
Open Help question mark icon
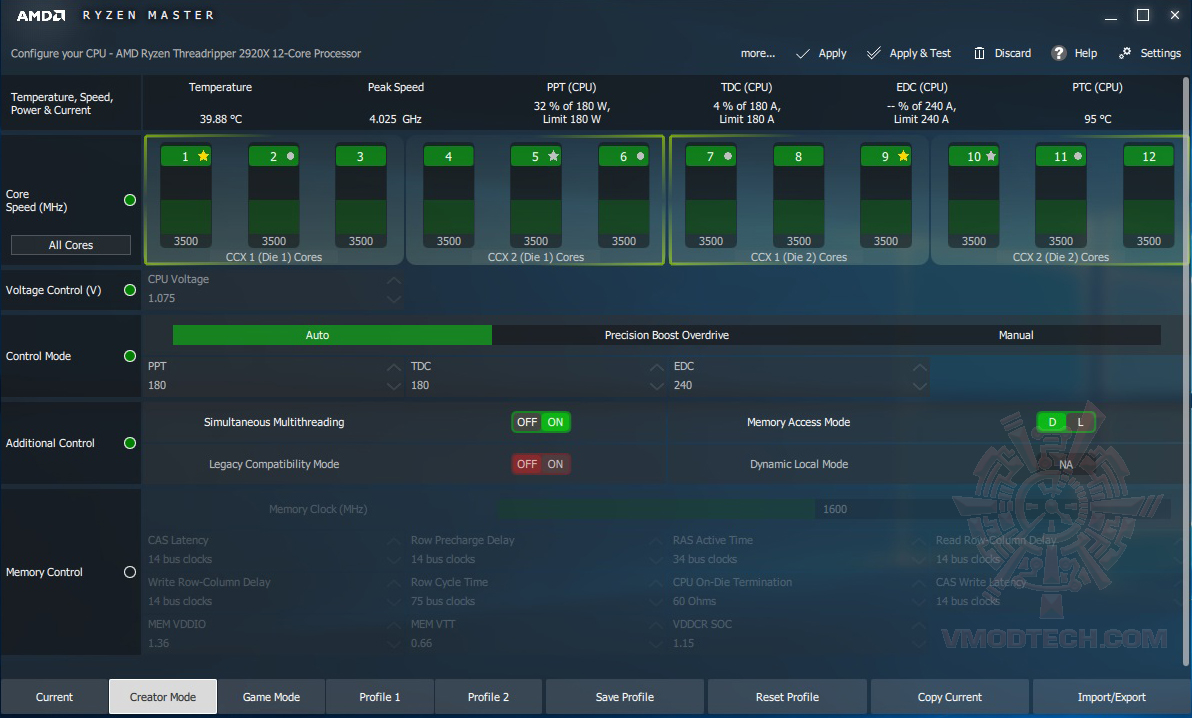(x=1058, y=52)
